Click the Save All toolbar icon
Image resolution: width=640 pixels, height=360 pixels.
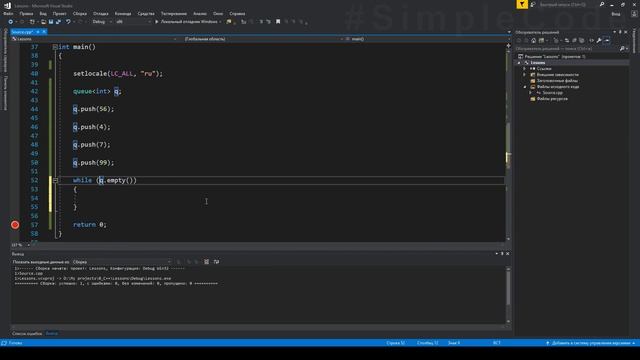[58, 22]
